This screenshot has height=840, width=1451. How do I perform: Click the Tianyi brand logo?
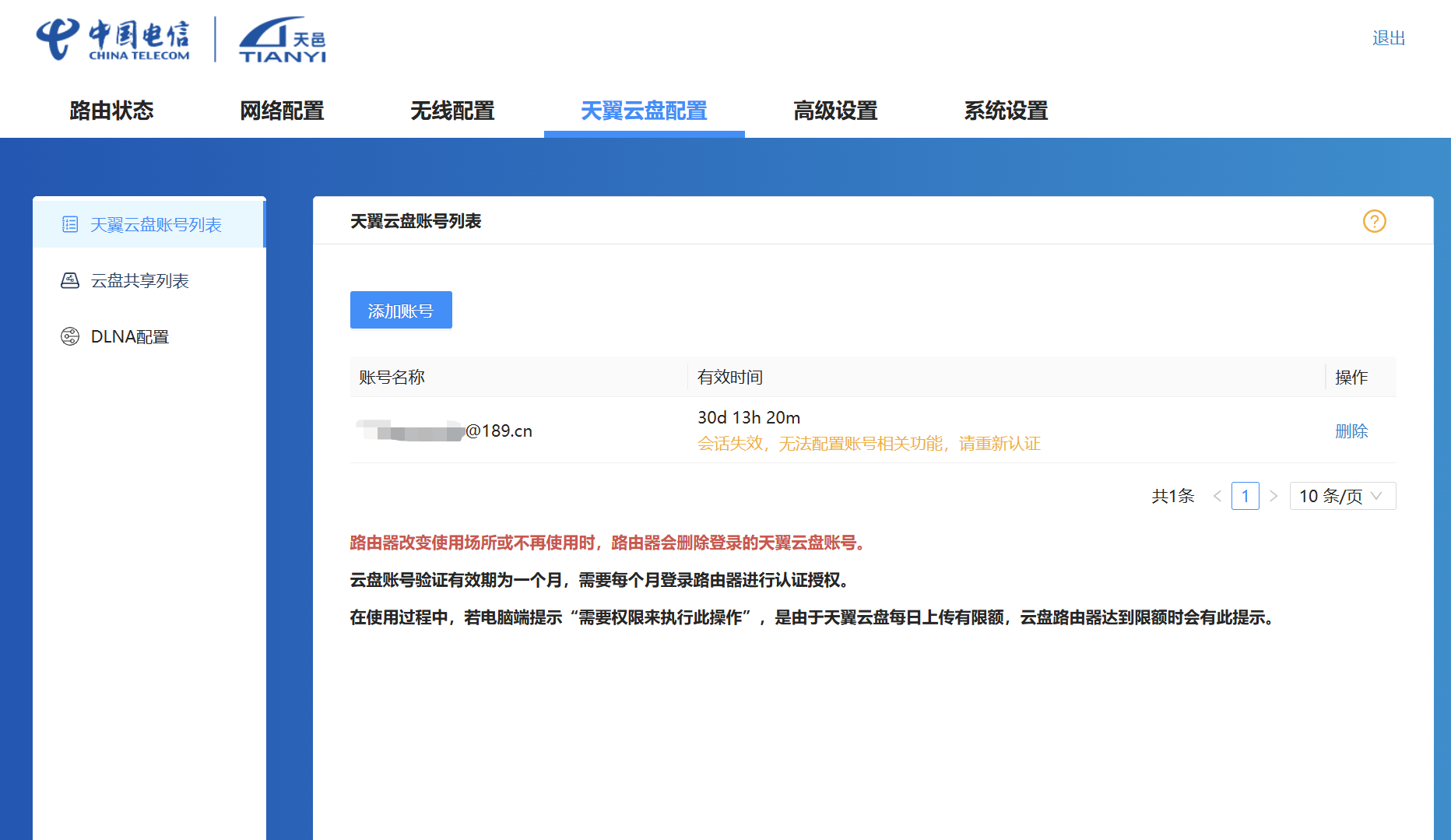[x=282, y=40]
